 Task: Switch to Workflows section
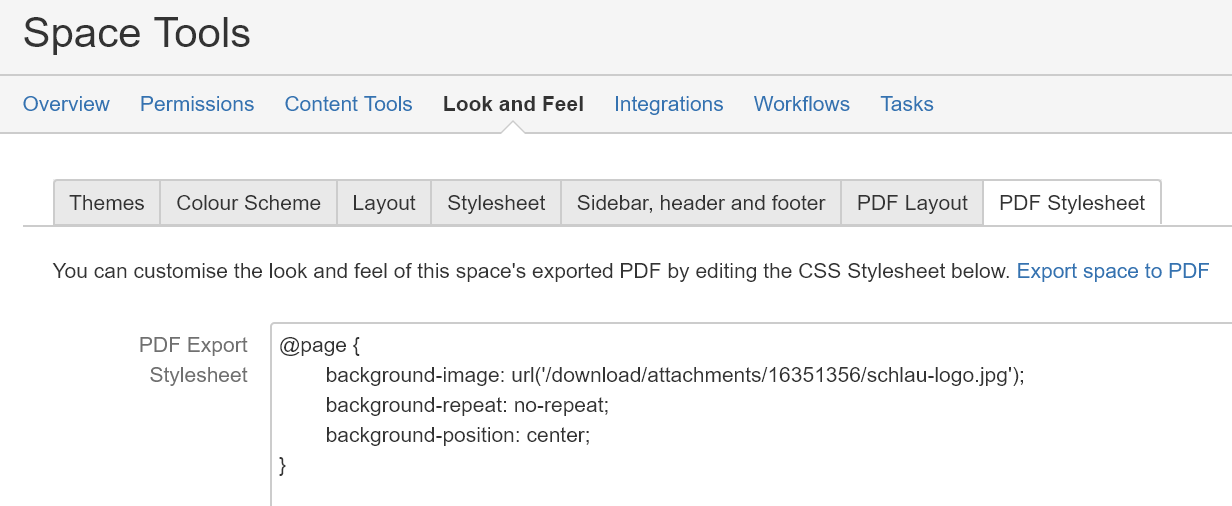802,104
